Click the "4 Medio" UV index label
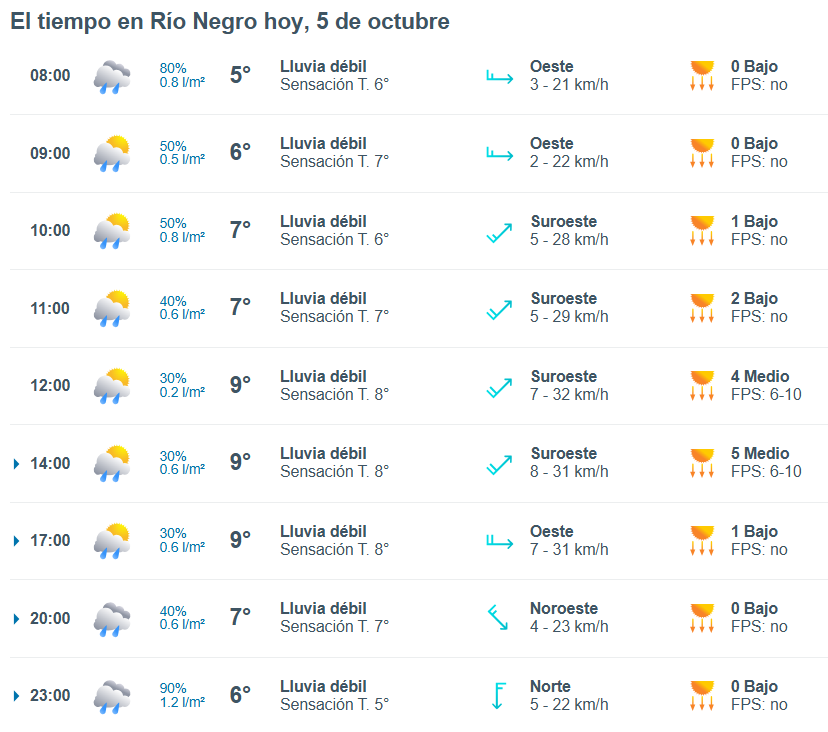828x732 pixels. click(x=759, y=377)
